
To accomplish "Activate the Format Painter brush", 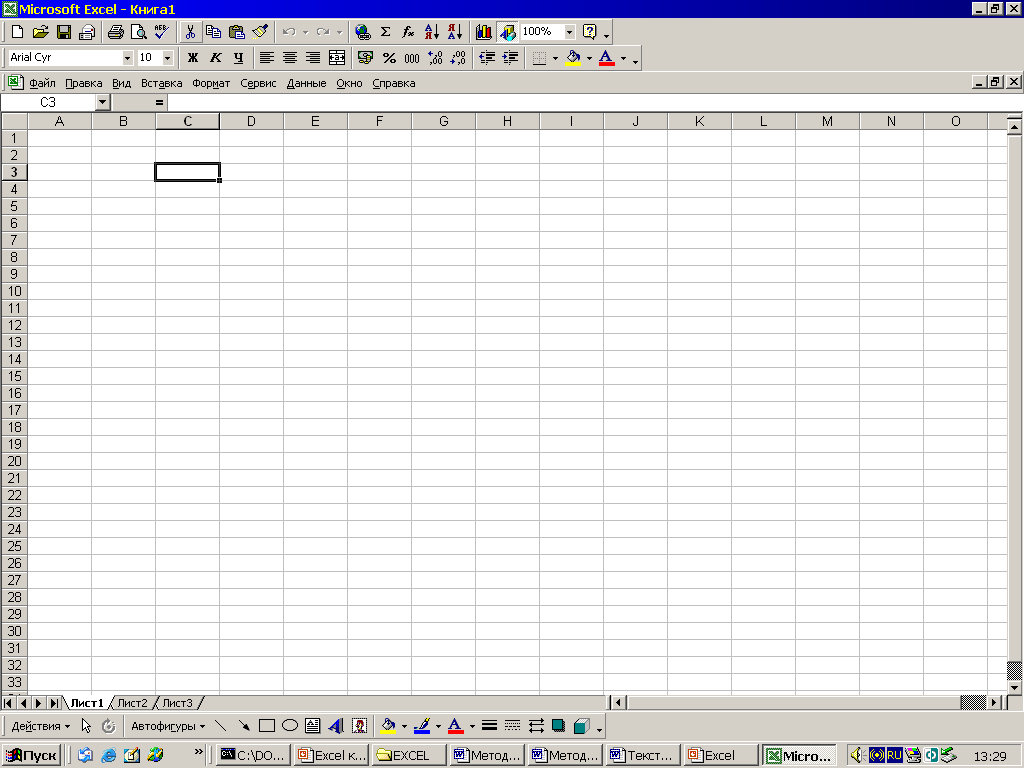I will click(x=260, y=31).
